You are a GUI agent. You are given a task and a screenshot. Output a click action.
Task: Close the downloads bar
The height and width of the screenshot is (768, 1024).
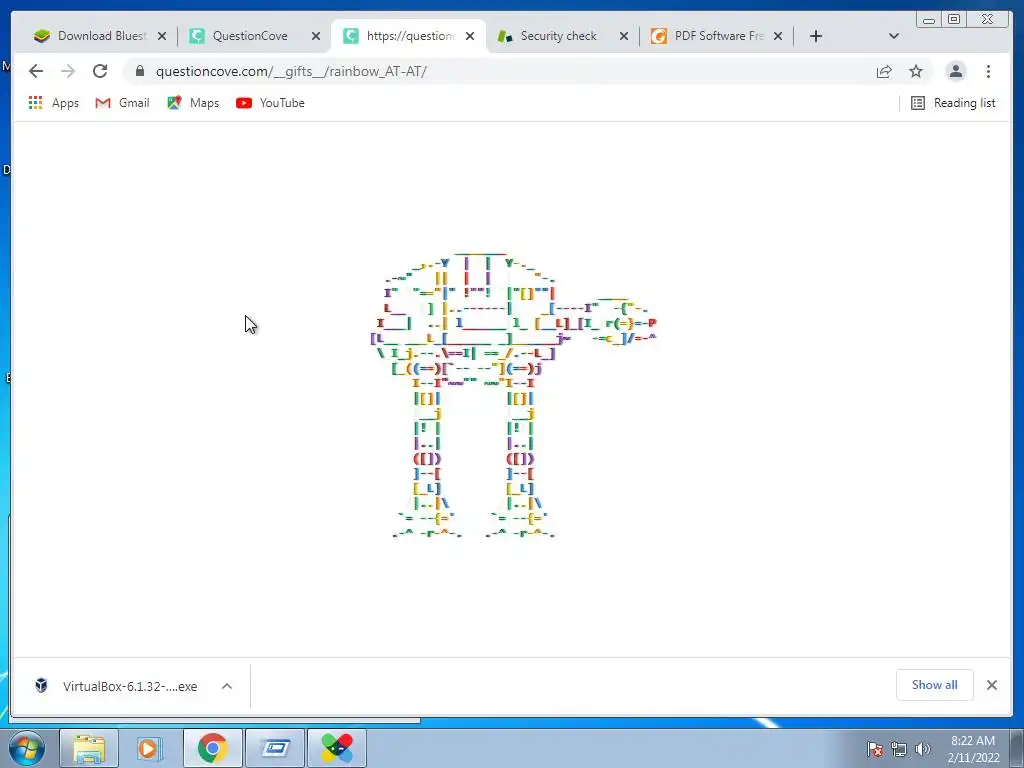[x=992, y=684]
